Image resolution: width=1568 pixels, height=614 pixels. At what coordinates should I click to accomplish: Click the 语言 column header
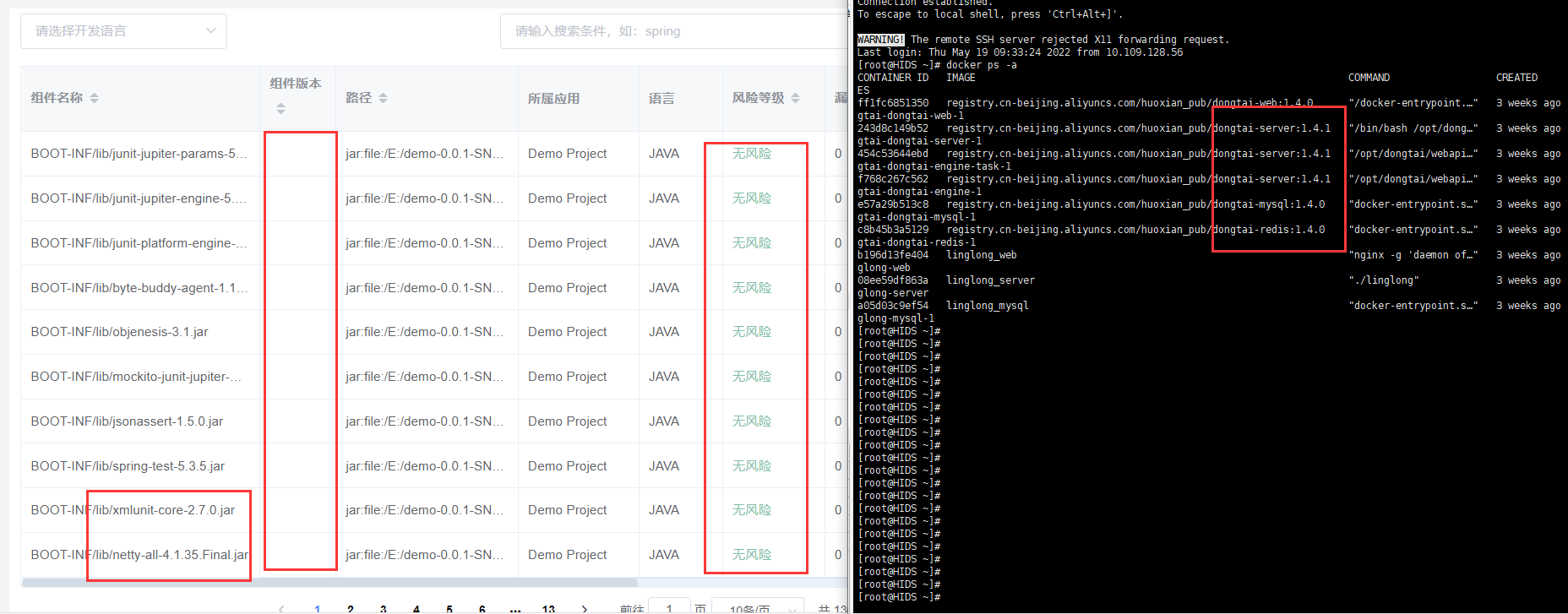661,99
